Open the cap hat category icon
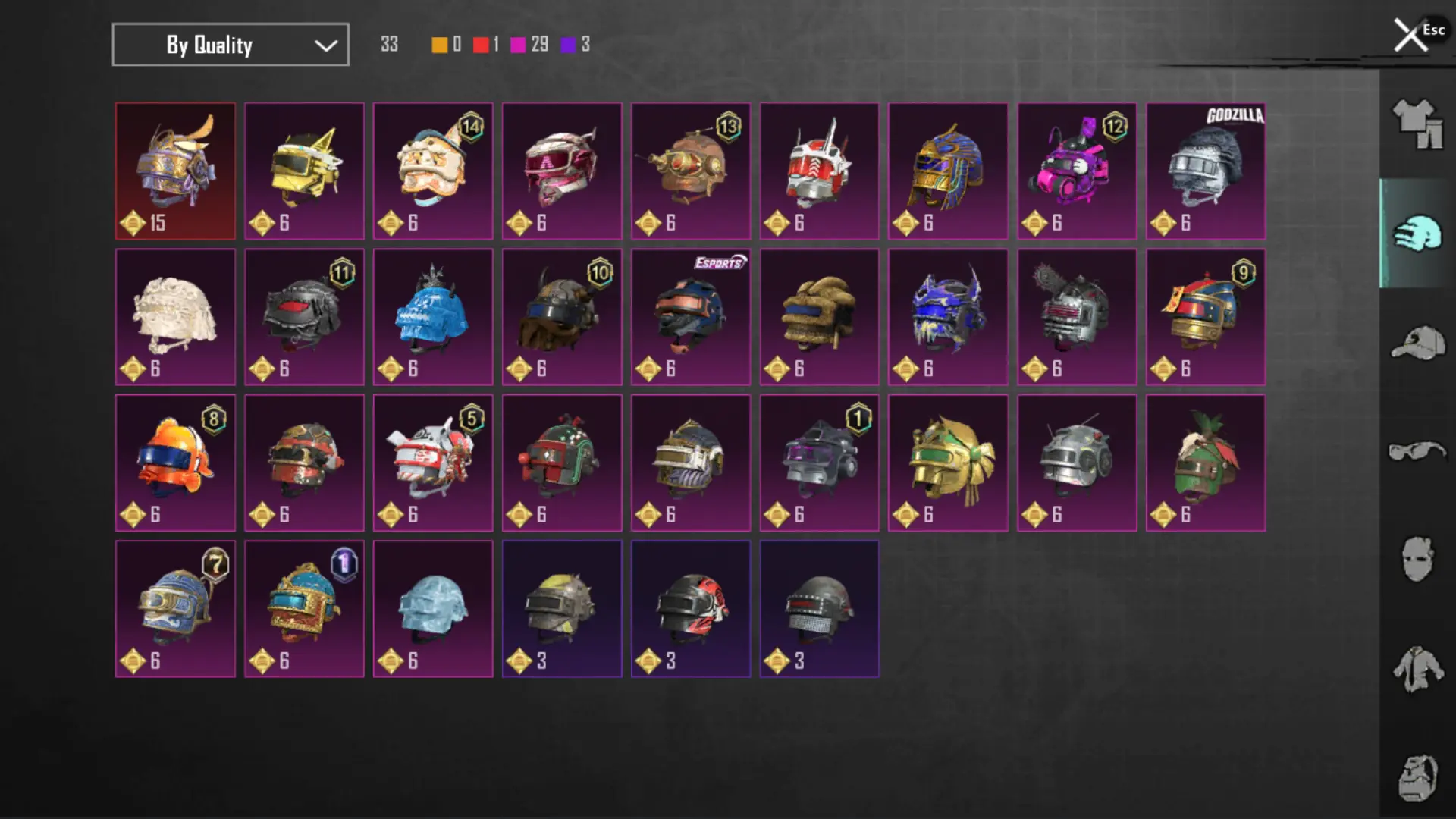This screenshot has width=1456, height=819. [1417, 343]
